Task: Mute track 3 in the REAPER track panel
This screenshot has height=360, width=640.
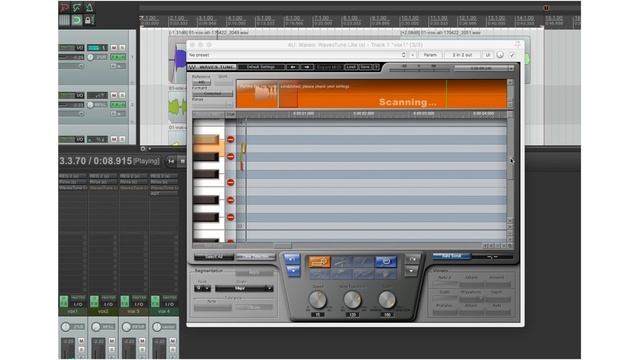Action: pos(114,139)
